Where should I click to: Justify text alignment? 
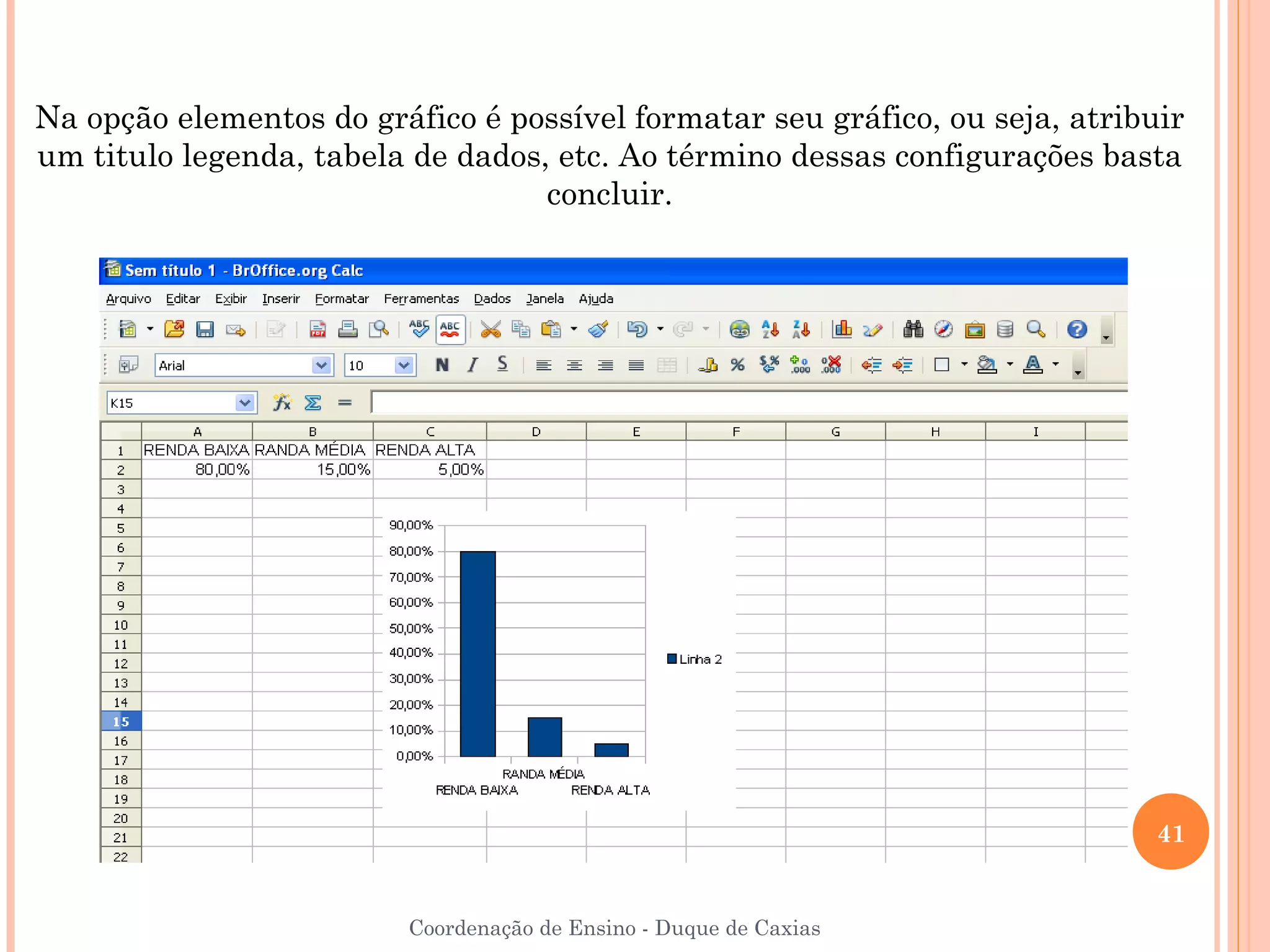coord(636,366)
